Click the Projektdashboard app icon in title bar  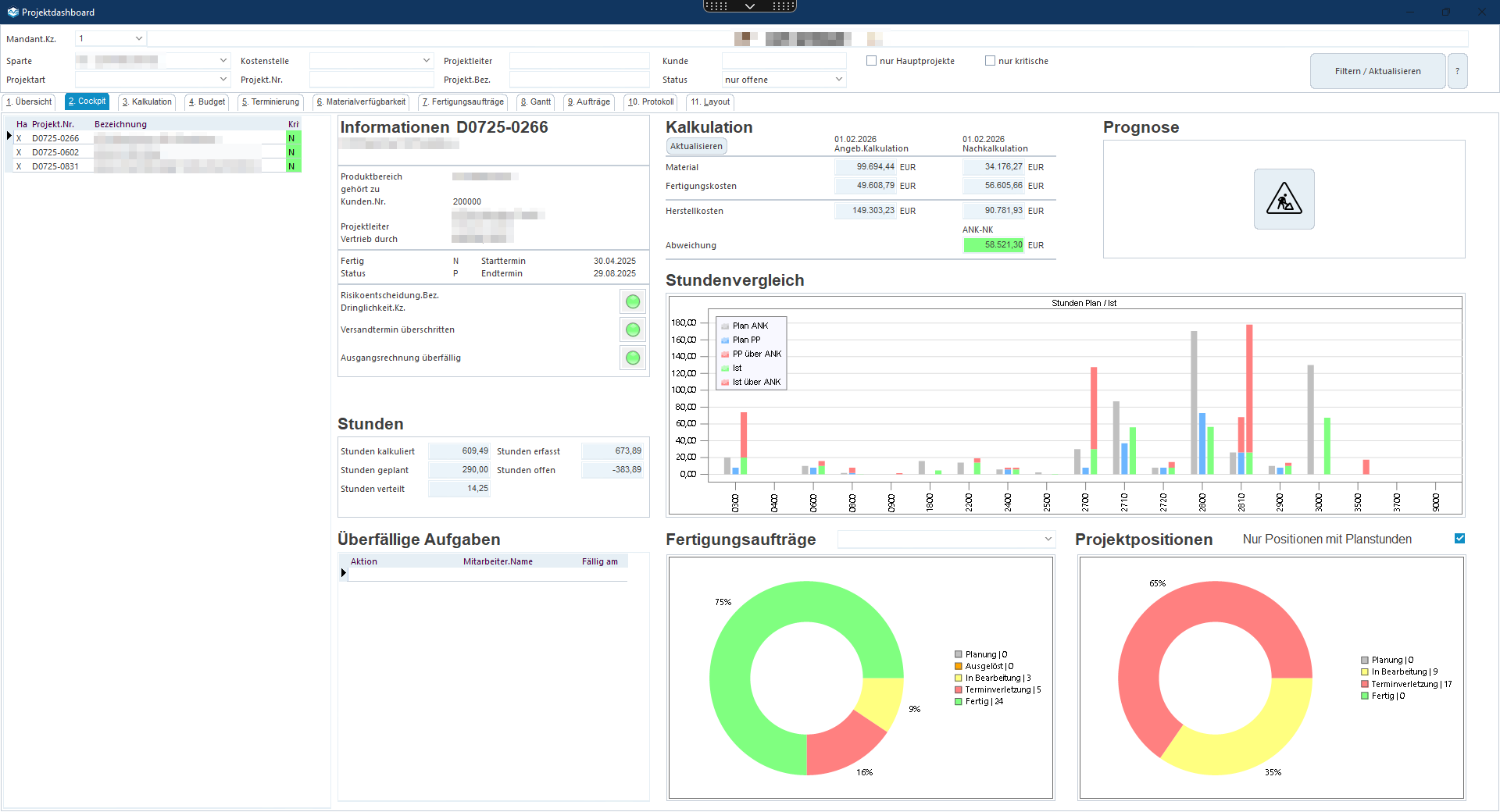pos(12,12)
